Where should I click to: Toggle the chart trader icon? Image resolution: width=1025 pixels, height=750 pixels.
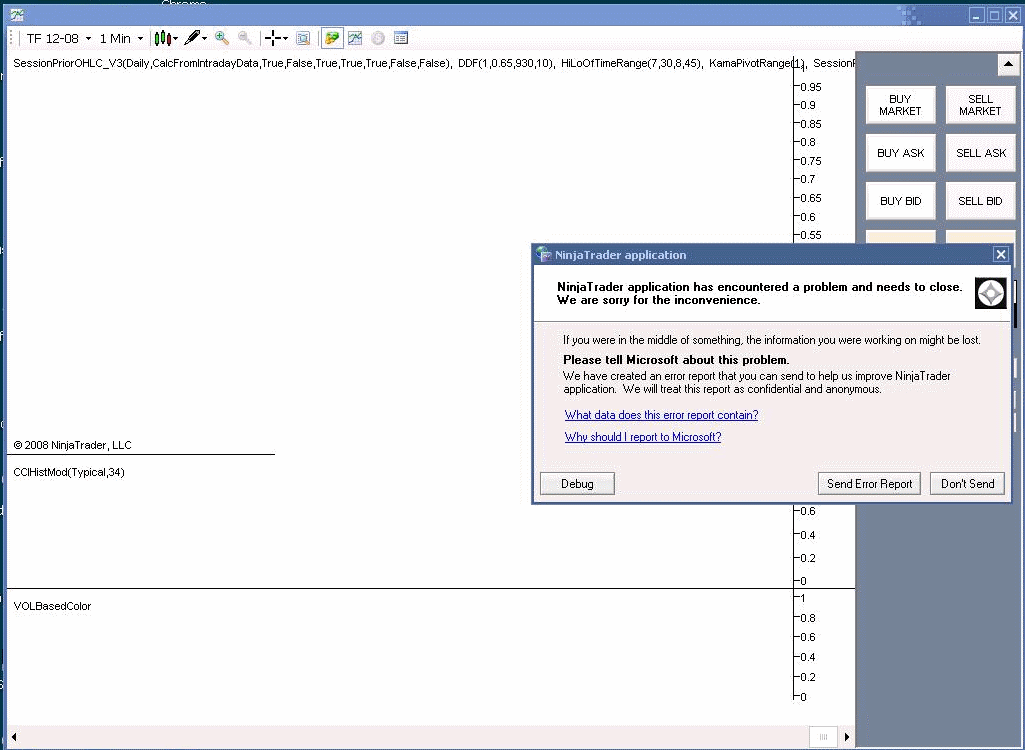(332, 38)
